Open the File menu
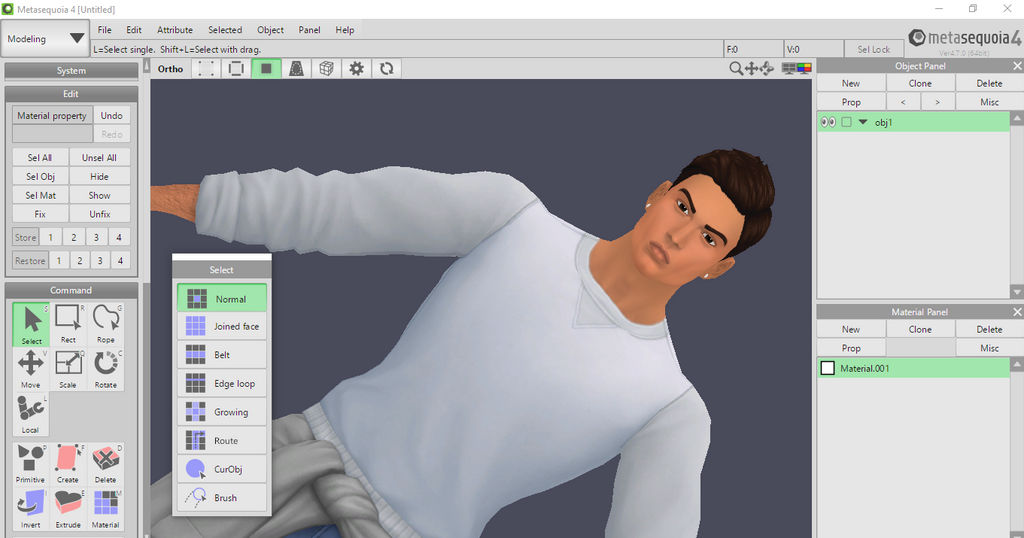Screen dimensions: 1024x538 pyautogui.click(x=104, y=30)
